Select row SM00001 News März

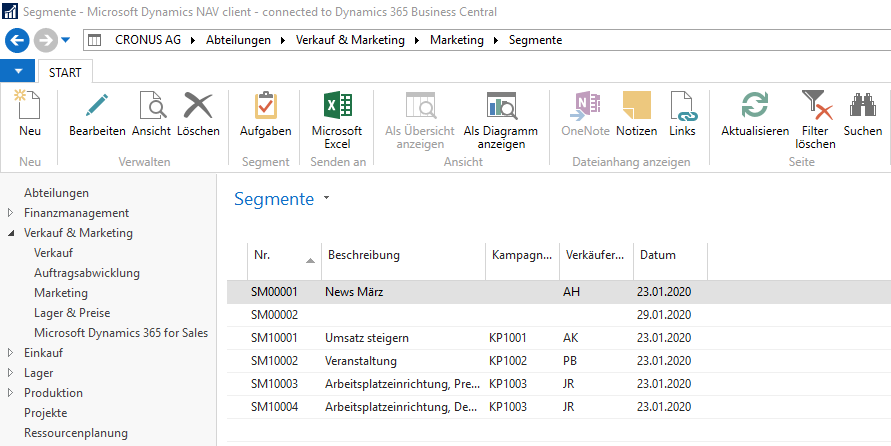[x=559, y=292]
